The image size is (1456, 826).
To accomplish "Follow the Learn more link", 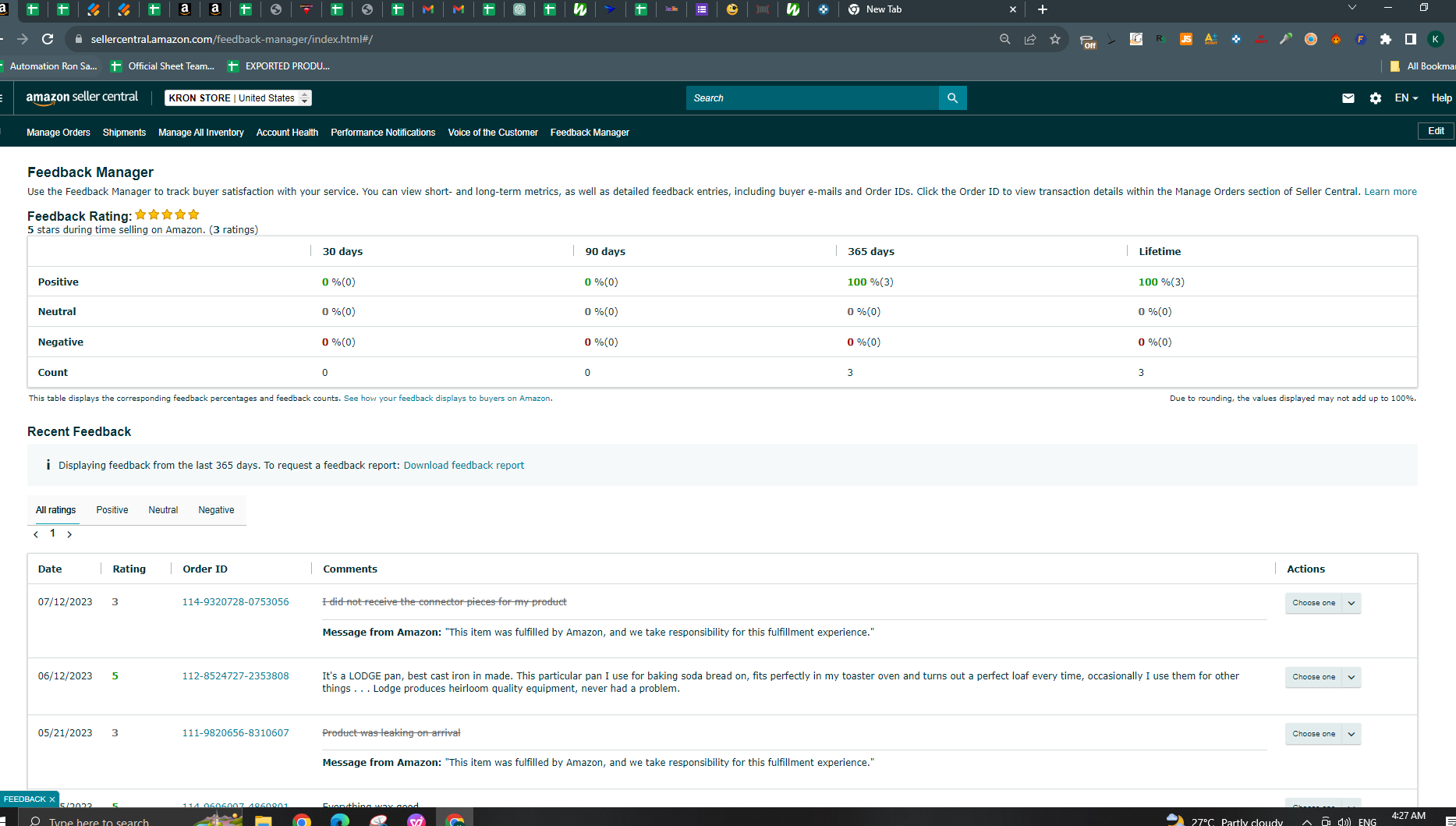I will pyautogui.click(x=1390, y=192).
